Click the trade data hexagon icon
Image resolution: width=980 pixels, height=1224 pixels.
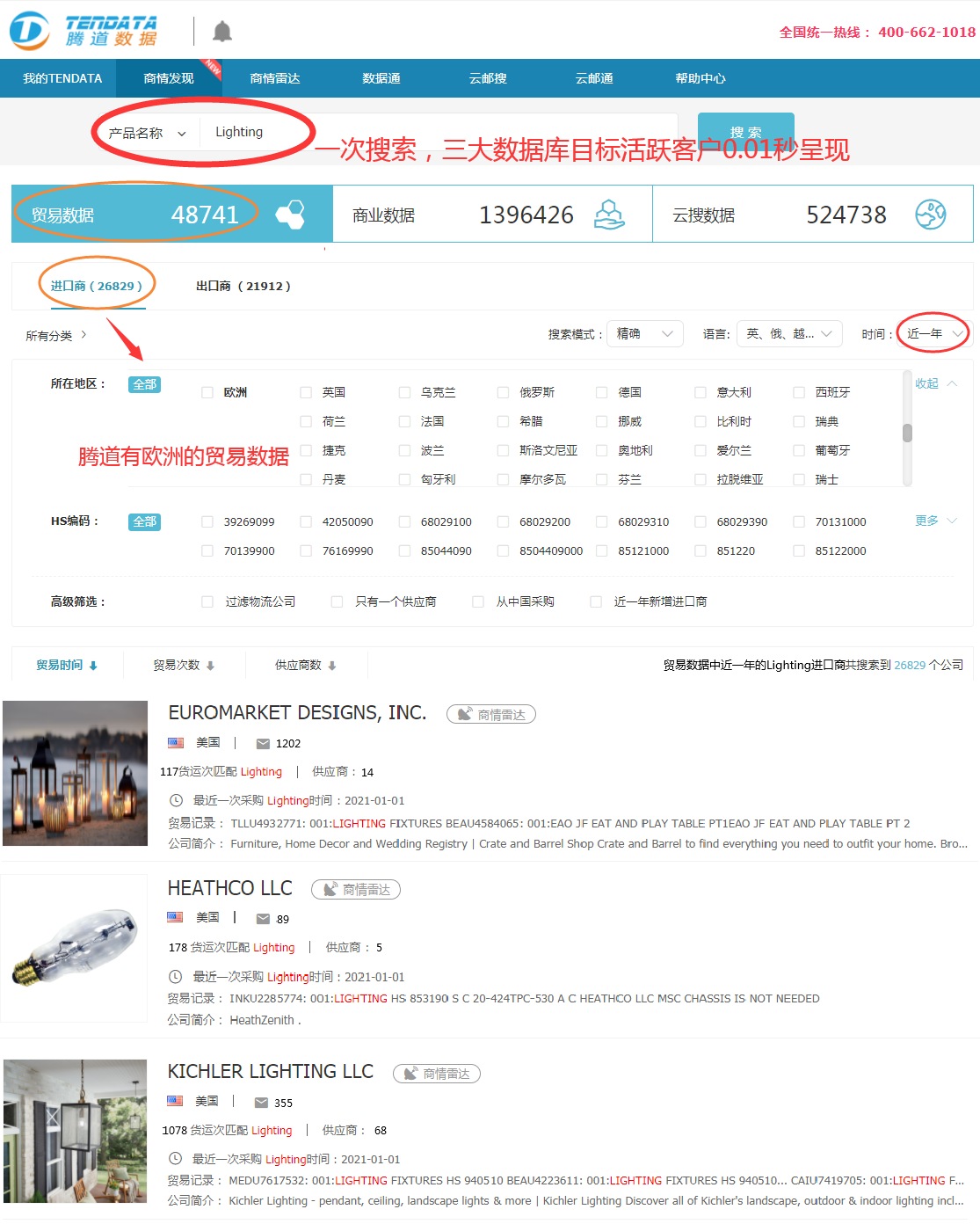point(290,215)
